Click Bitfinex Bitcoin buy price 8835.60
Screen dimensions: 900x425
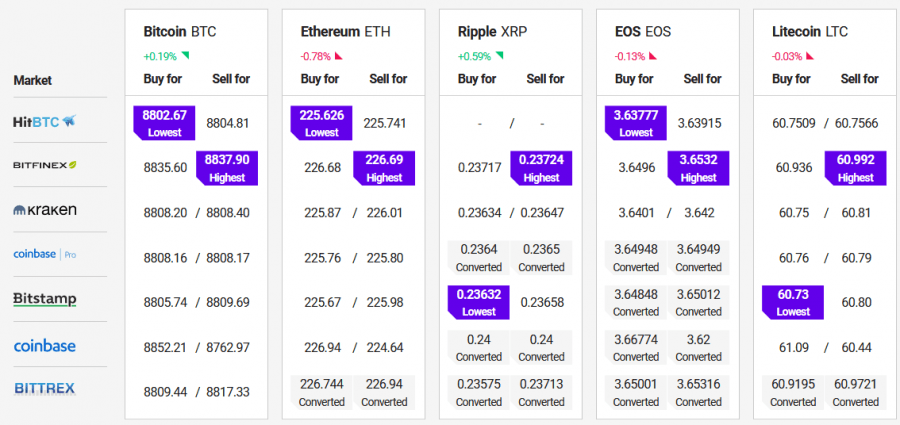165,168
